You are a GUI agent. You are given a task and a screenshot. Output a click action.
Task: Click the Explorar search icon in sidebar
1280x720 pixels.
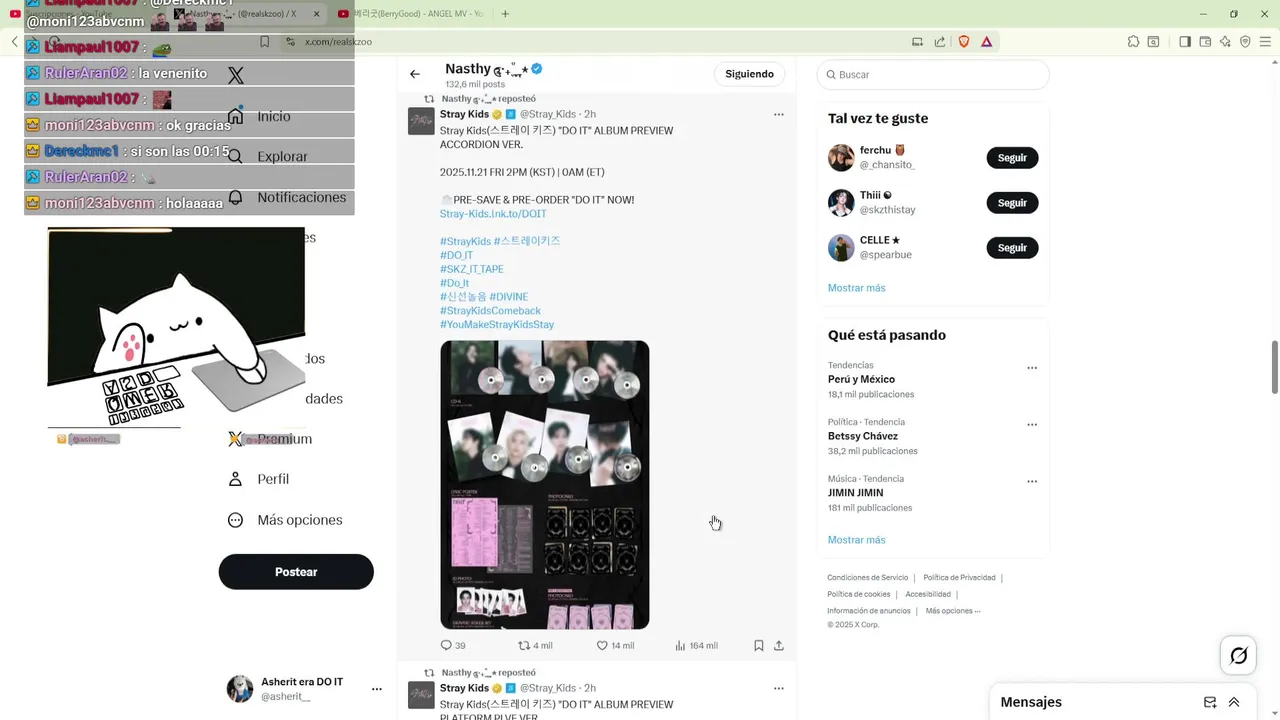pos(235,156)
